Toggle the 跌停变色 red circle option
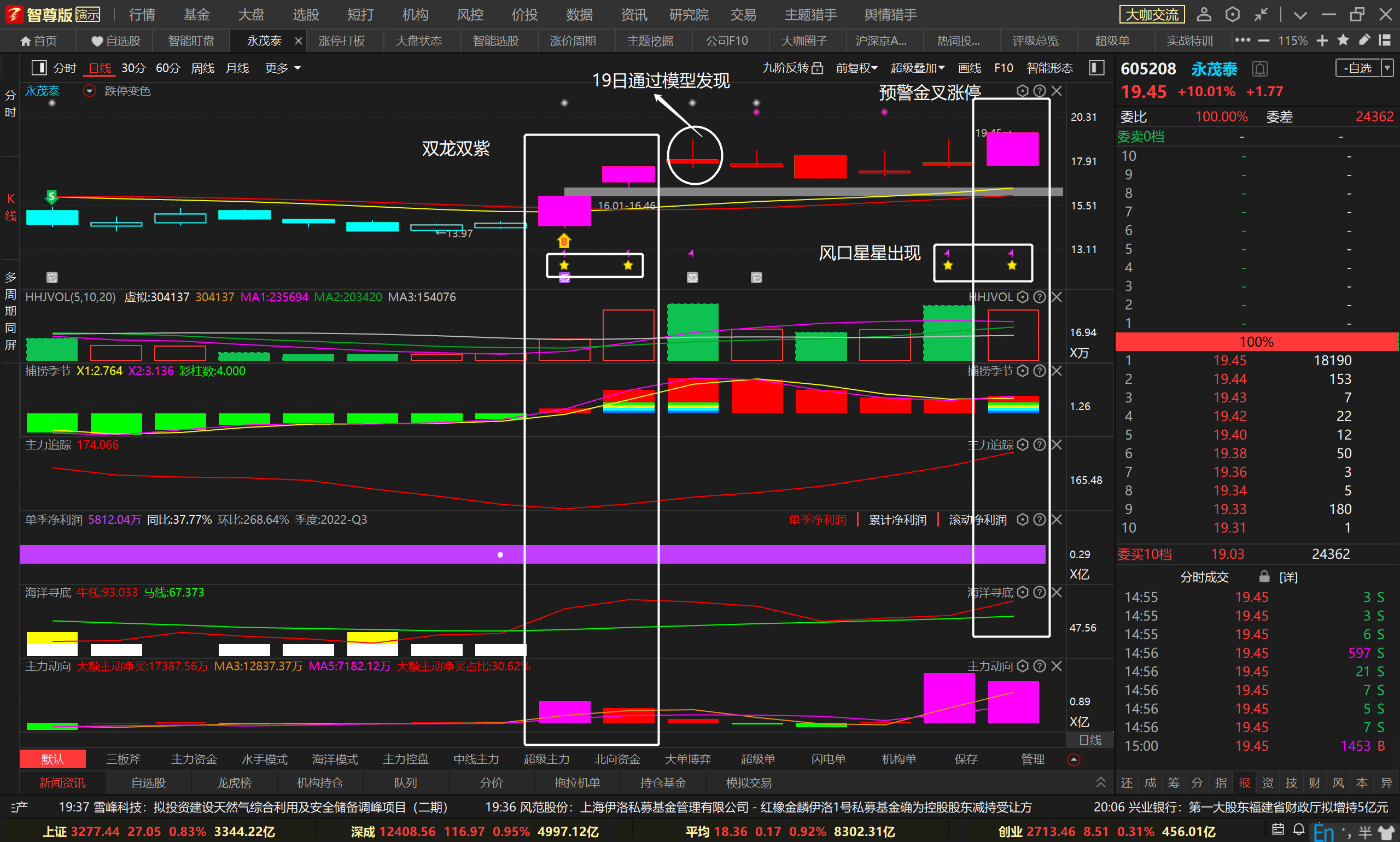 90,91
